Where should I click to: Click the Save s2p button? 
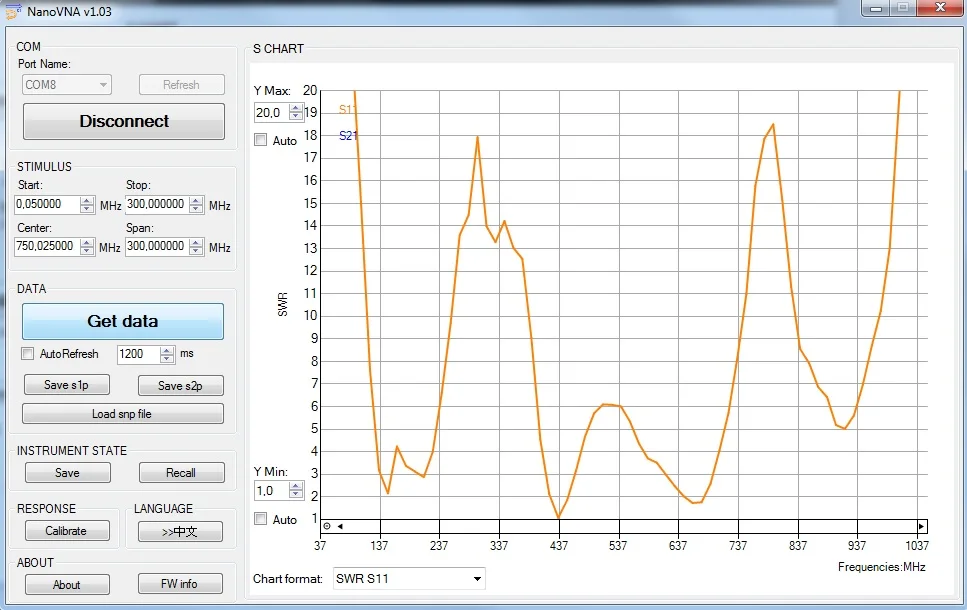(x=181, y=385)
